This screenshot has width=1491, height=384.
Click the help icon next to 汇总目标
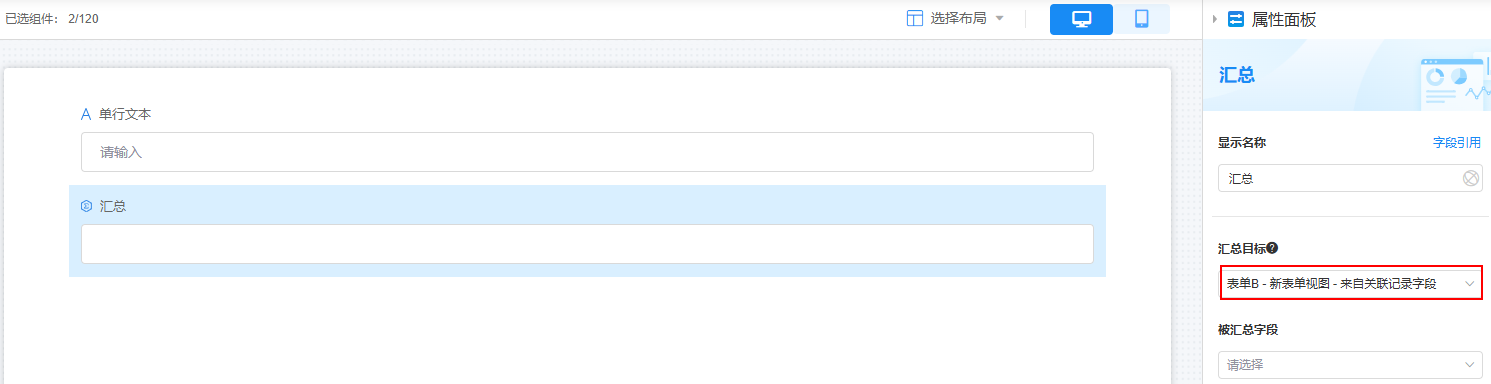point(1272,248)
